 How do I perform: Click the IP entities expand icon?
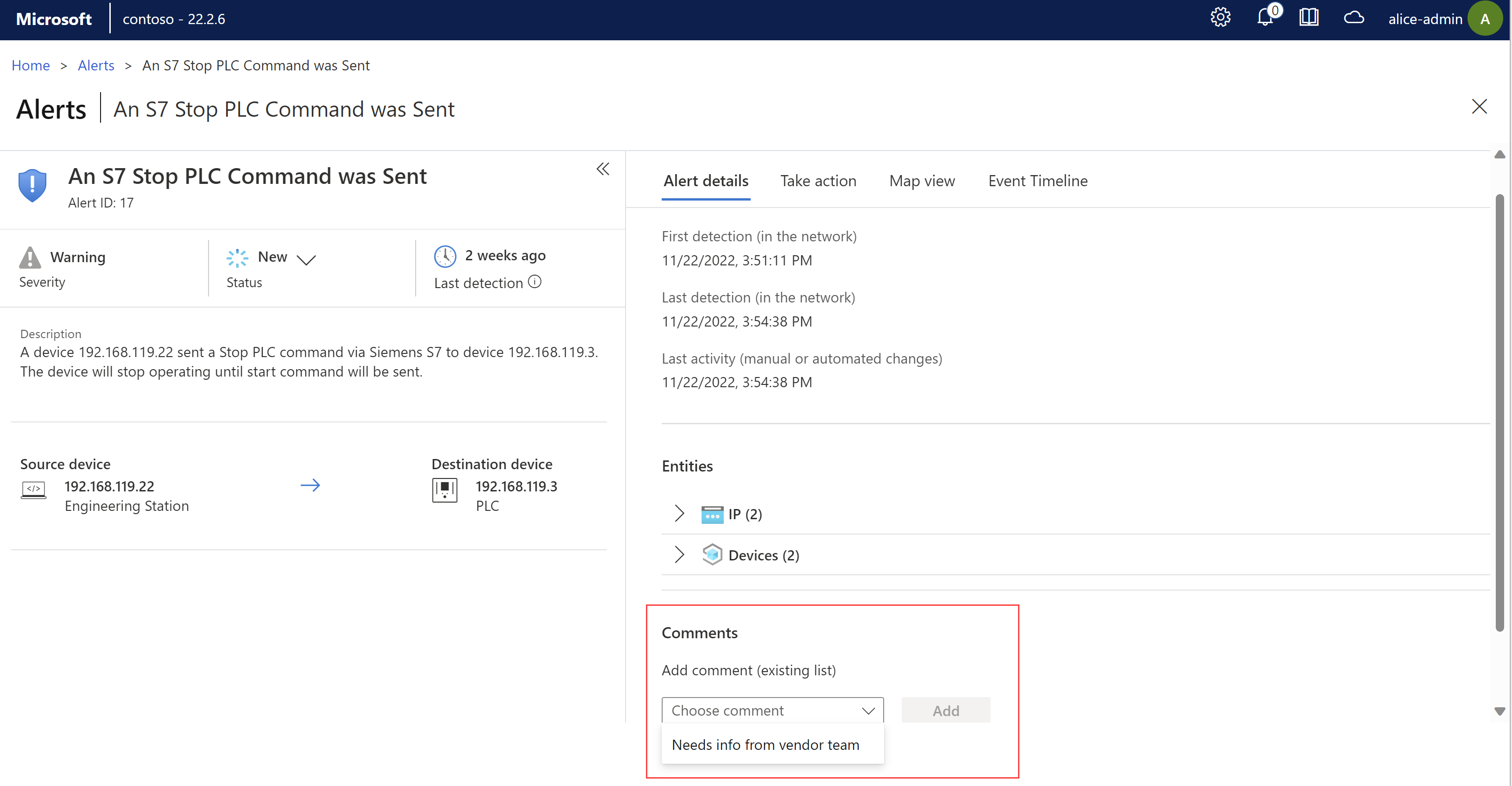pos(680,513)
